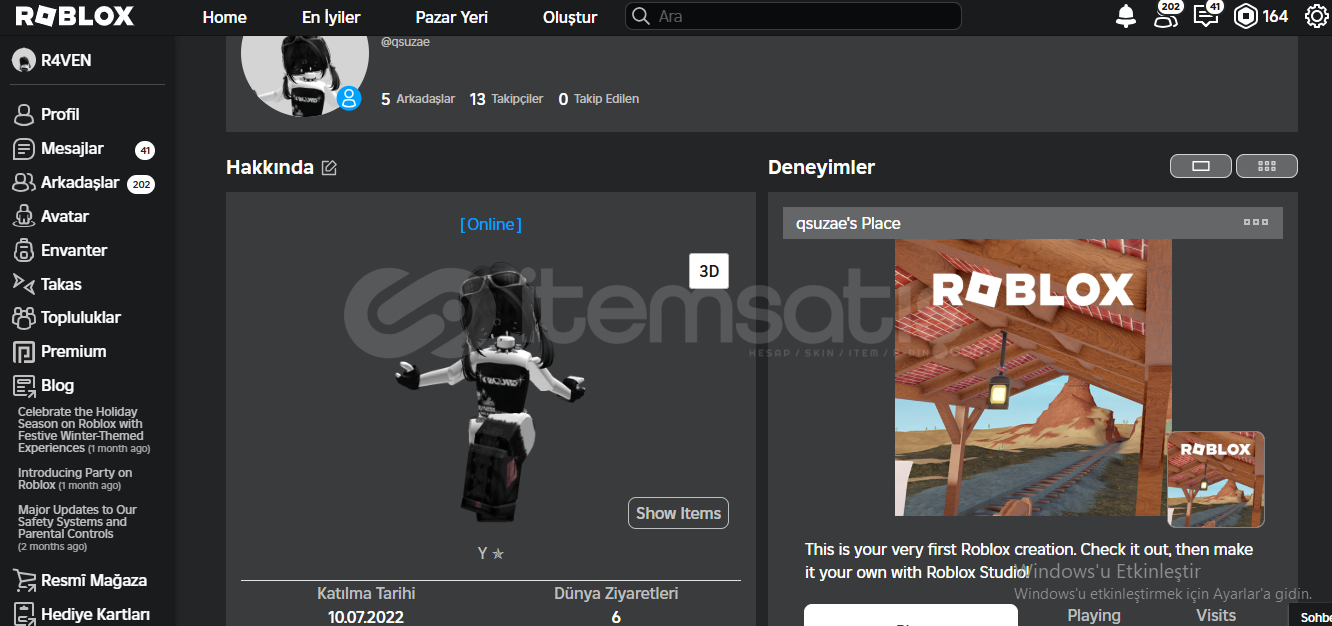Open the messages icon showing 41

point(1208,14)
